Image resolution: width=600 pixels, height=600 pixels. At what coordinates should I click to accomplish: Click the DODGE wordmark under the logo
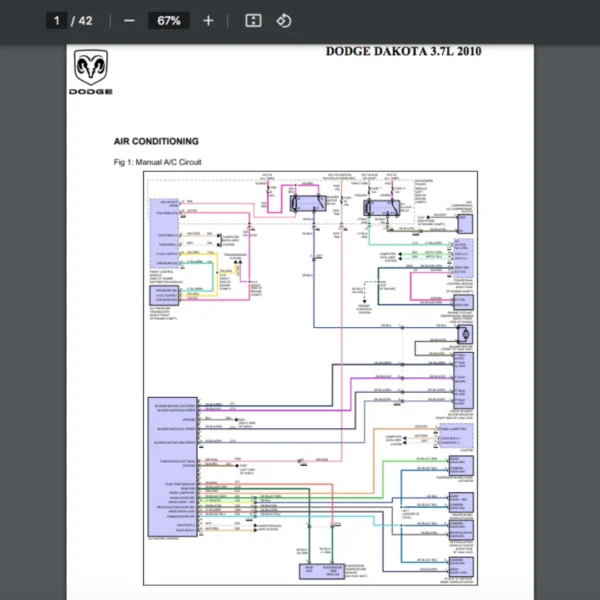click(x=91, y=91)
